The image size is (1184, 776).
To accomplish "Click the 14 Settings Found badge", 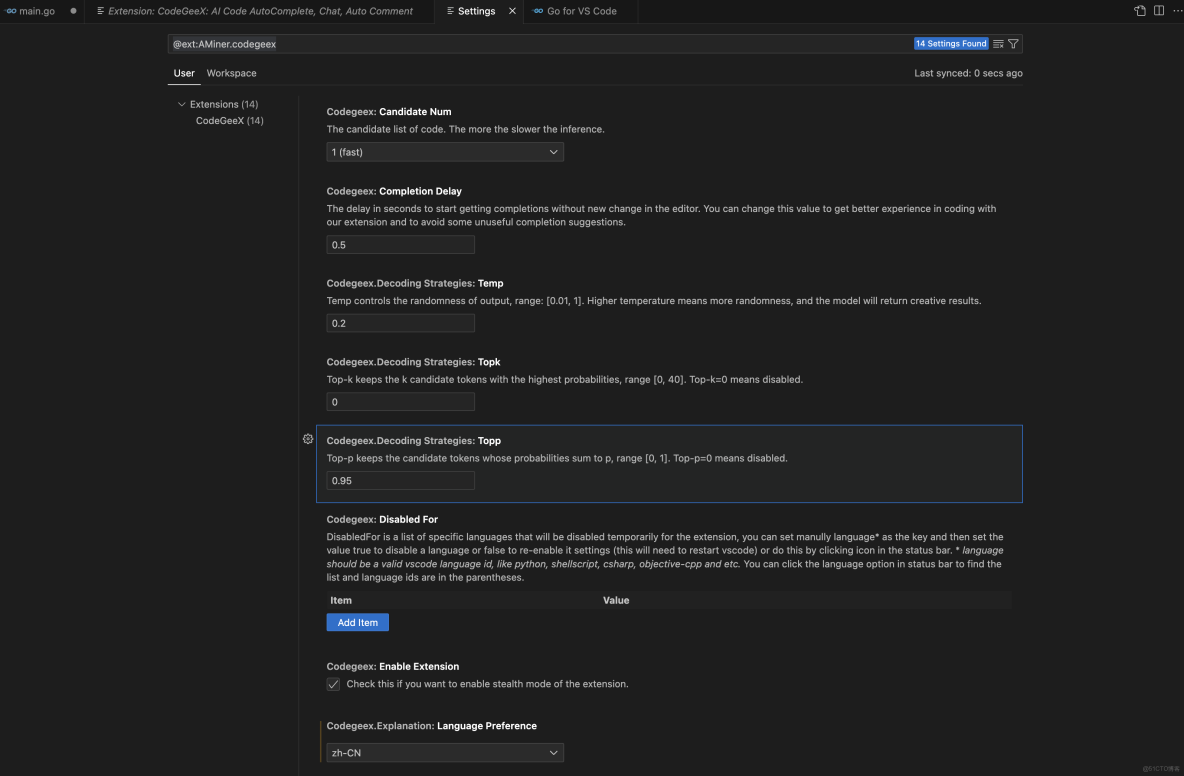I will [x=951, y=44].
